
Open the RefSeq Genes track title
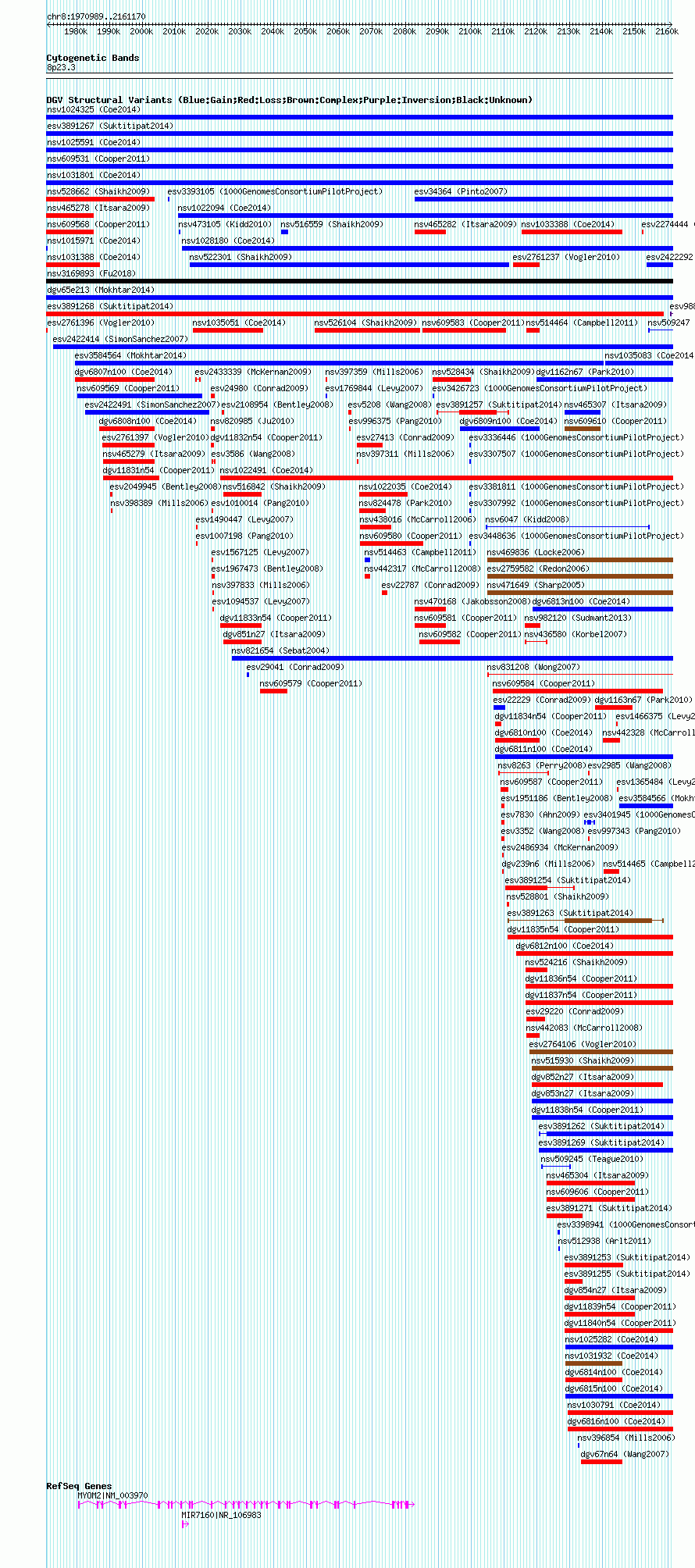(79, 1486)
